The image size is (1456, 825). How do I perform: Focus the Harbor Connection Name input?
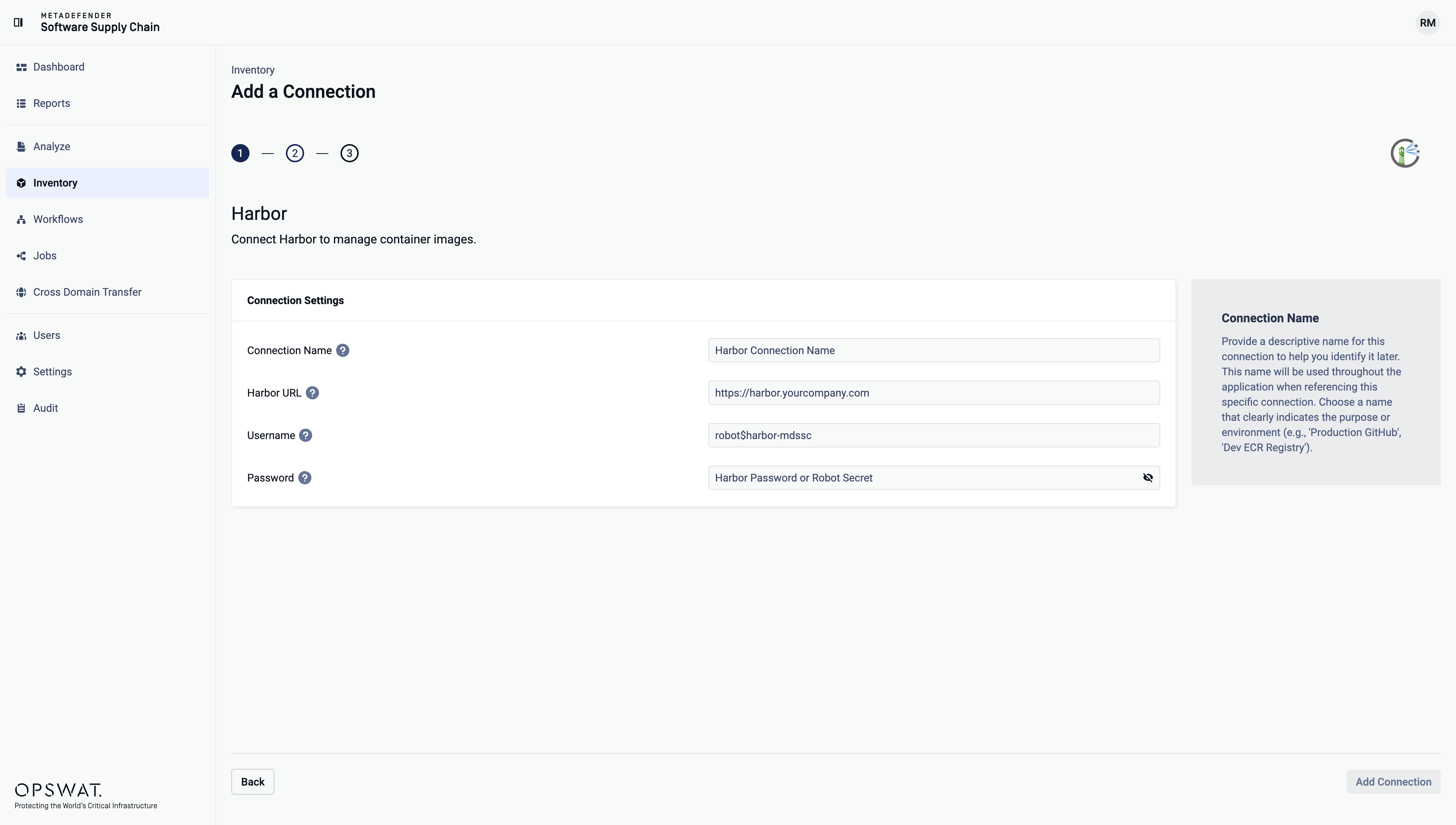pos(934,350)
